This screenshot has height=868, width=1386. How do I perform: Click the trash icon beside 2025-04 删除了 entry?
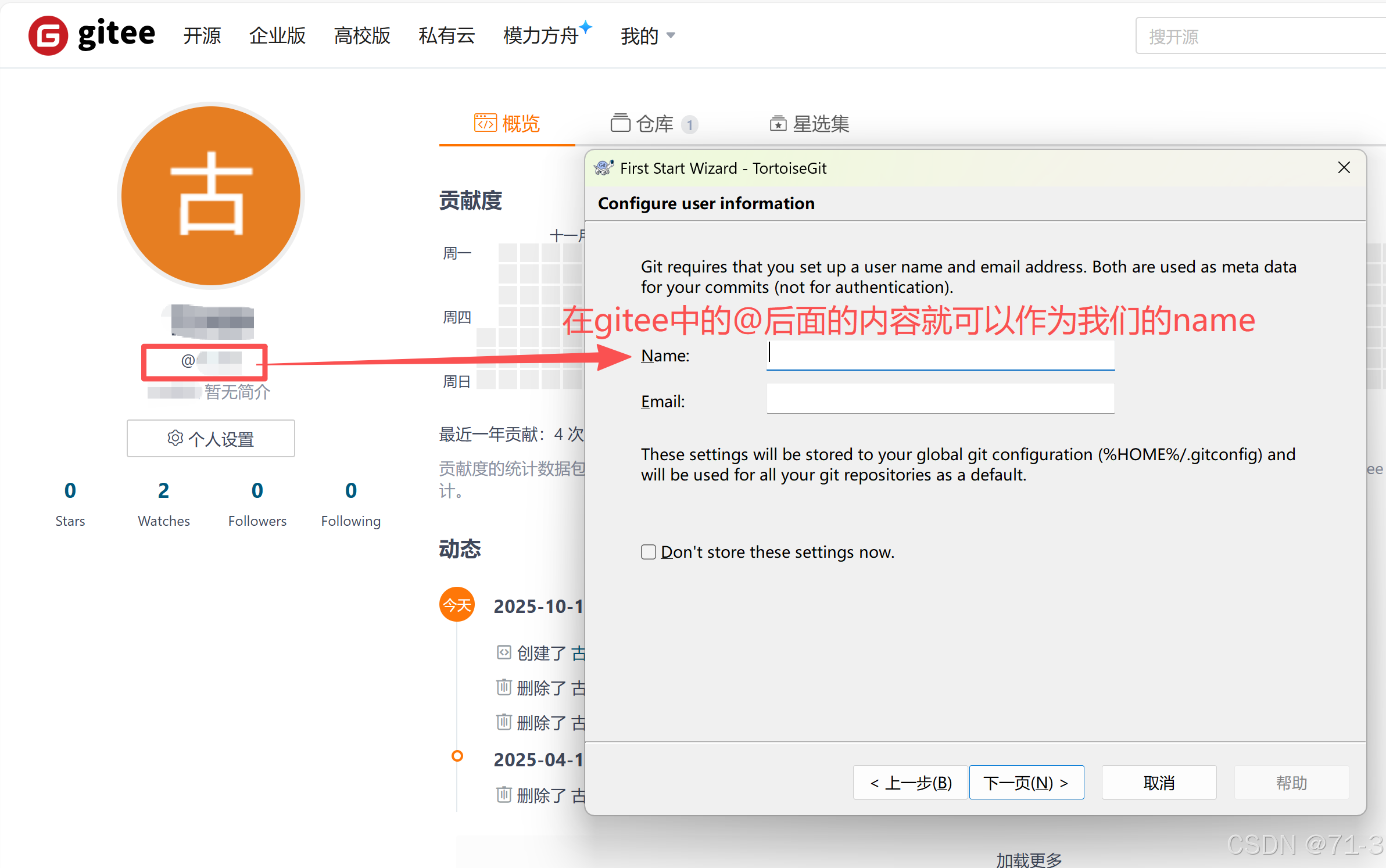coord(504,794)
